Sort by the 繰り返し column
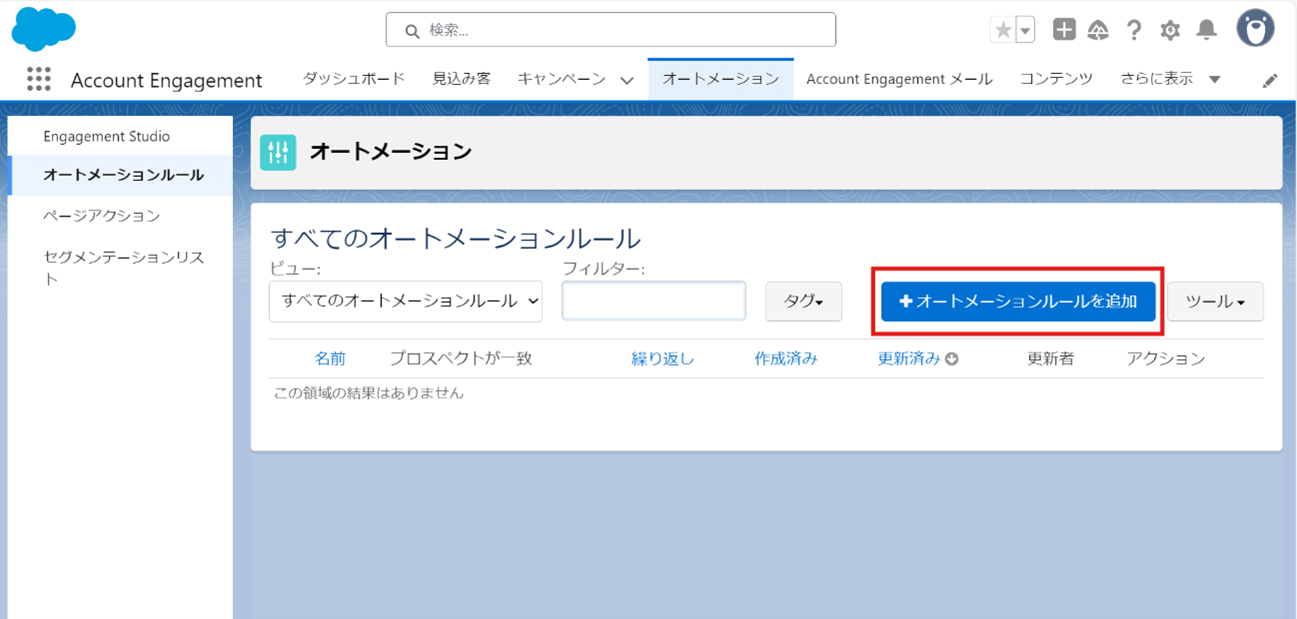 click(x=663, y=359)
